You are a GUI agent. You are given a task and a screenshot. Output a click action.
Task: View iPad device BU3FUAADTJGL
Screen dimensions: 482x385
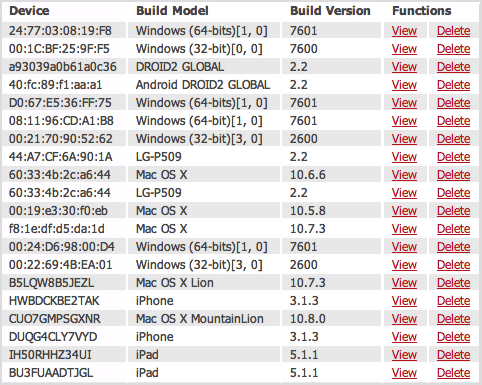click(x=404, y=373)
